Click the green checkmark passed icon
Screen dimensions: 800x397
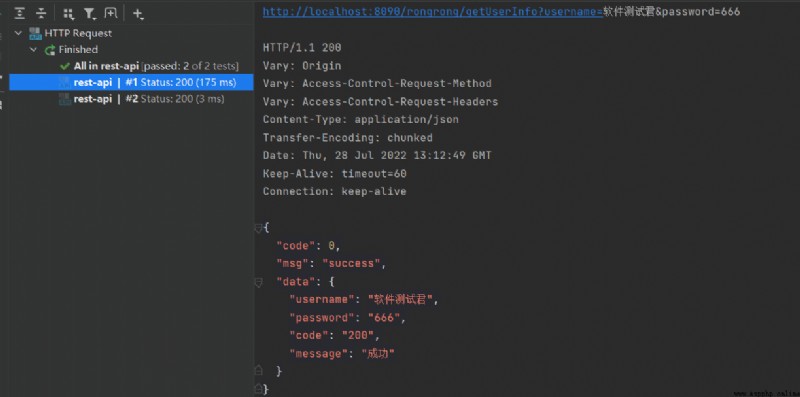pos(65,66)
